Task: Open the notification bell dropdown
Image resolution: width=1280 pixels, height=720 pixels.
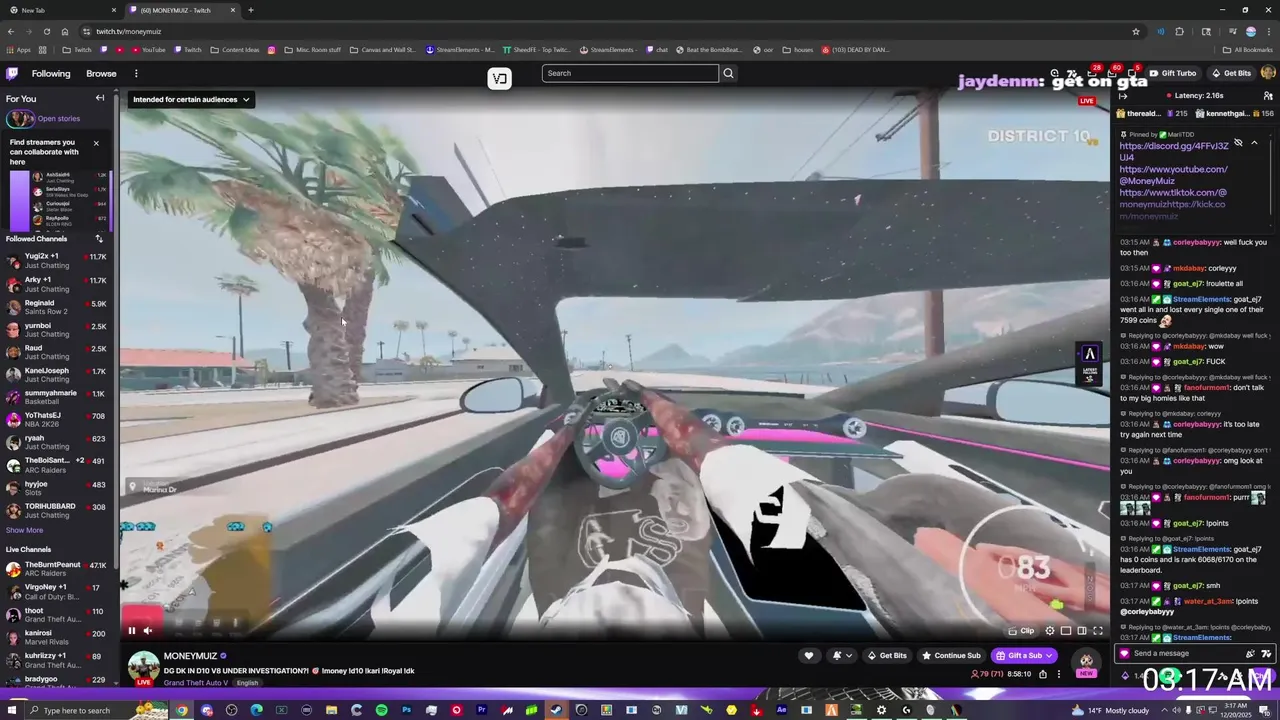Action: coord(842,656)
